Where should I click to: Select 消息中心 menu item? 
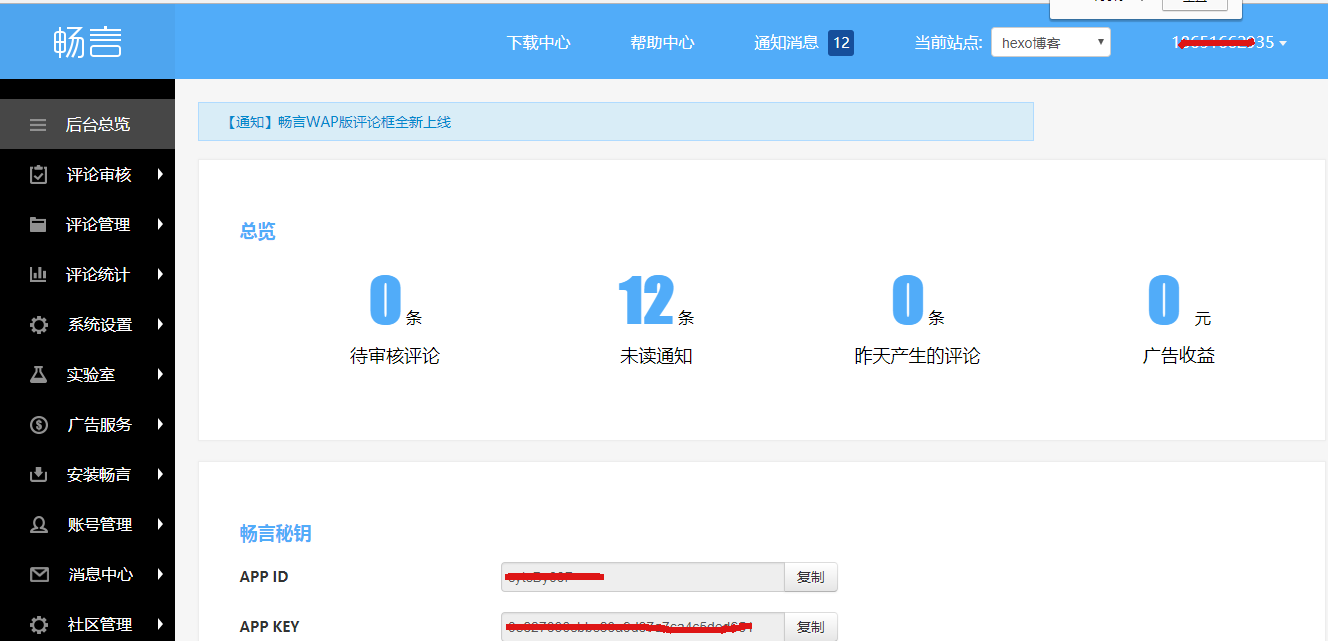point(87,575)
